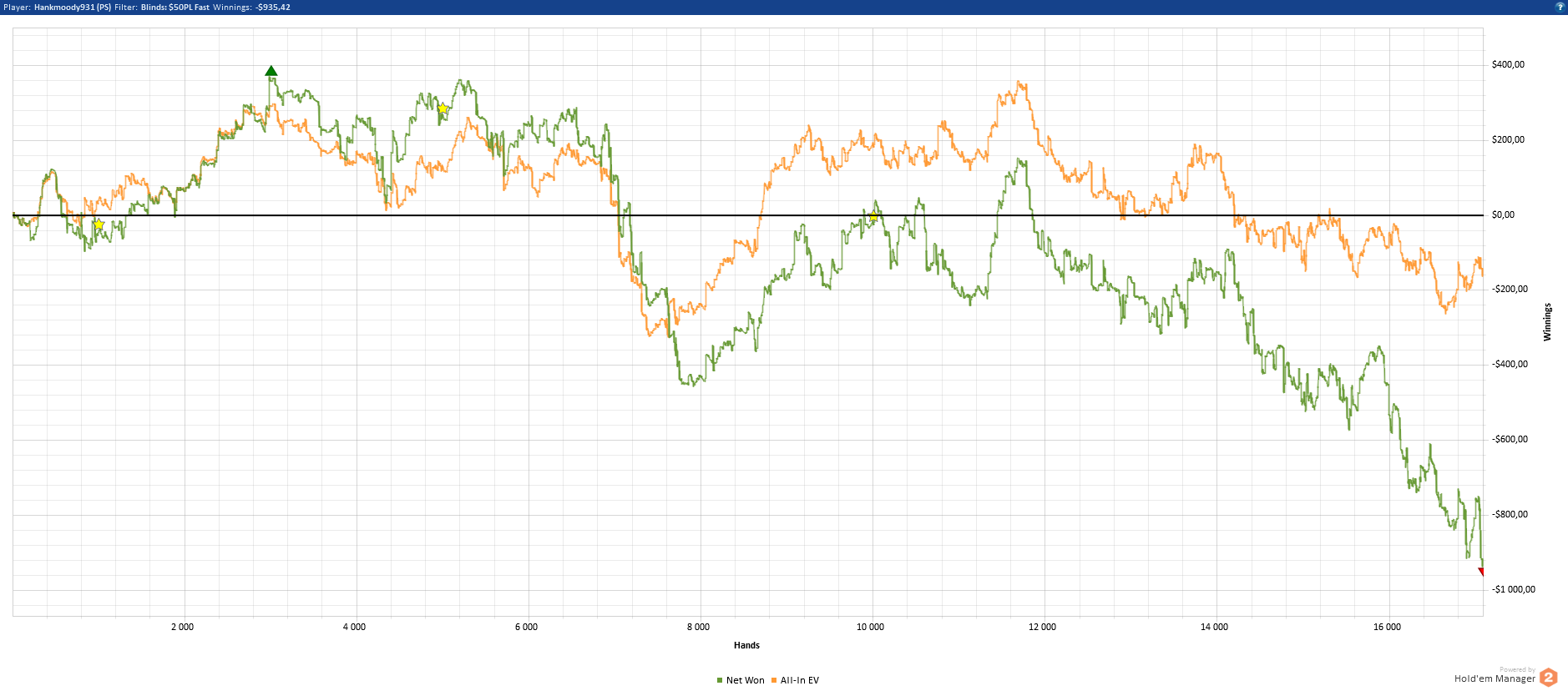Click the 10 000 hands axis label
The height and width of the screenshot is (691, 1568).
[x=870, y=627]
